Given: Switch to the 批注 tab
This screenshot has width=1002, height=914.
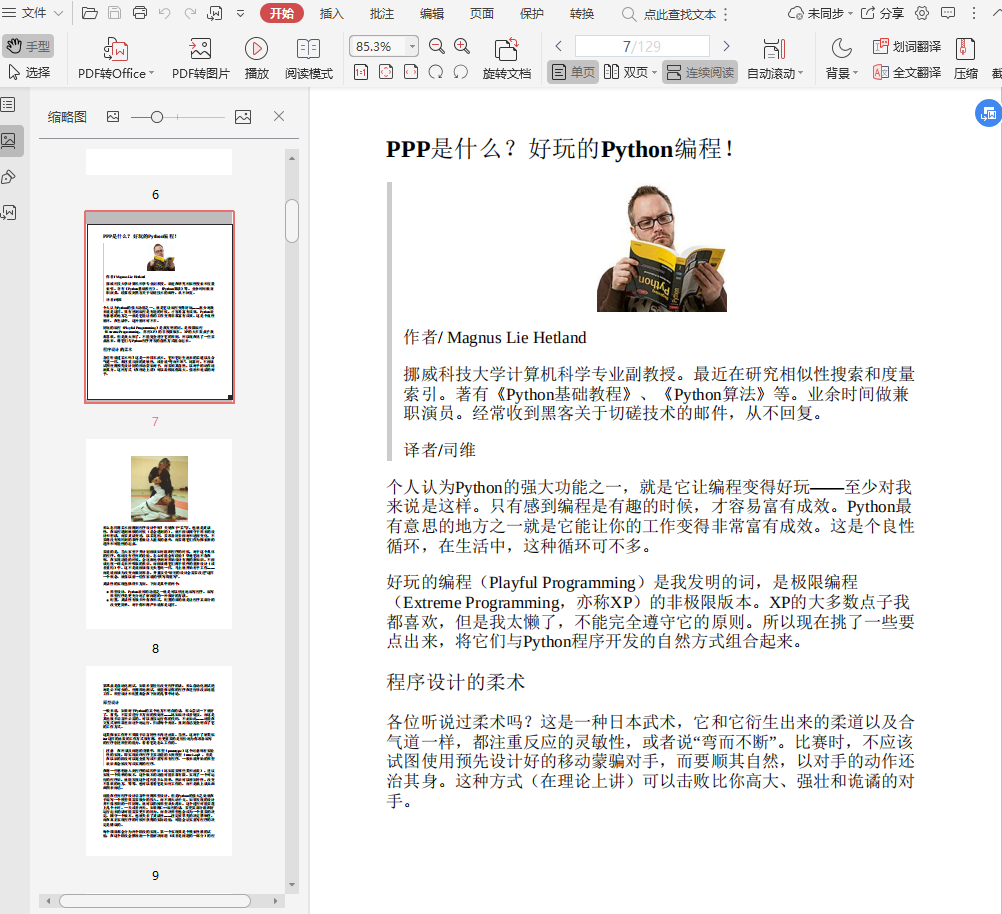Looking at the screenshot, I should point(382,13).
